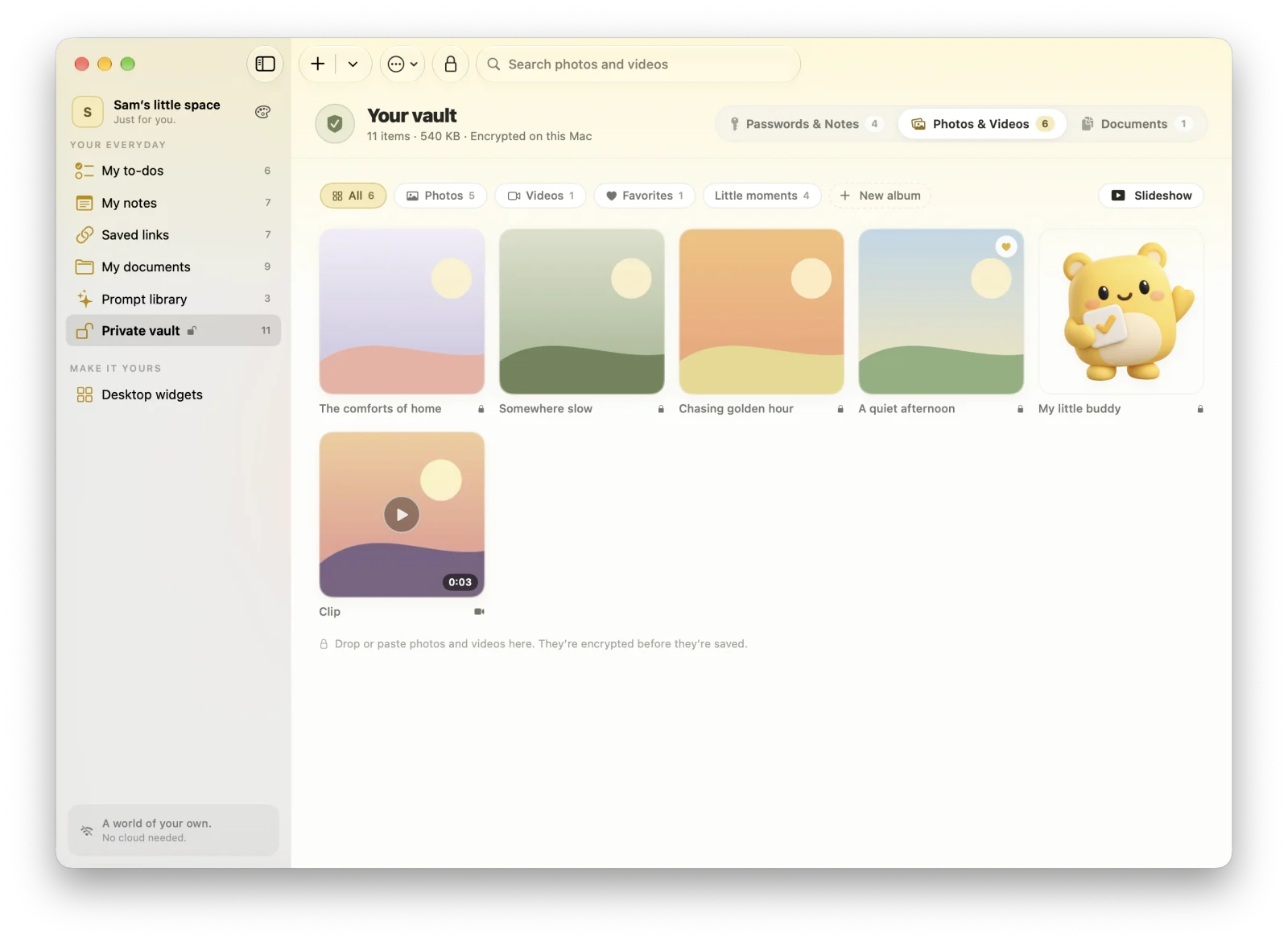Filter by Favorites chip
The height and width of the screenshot is (942, 1288).
pyautogui.click(x=644, y=196)
